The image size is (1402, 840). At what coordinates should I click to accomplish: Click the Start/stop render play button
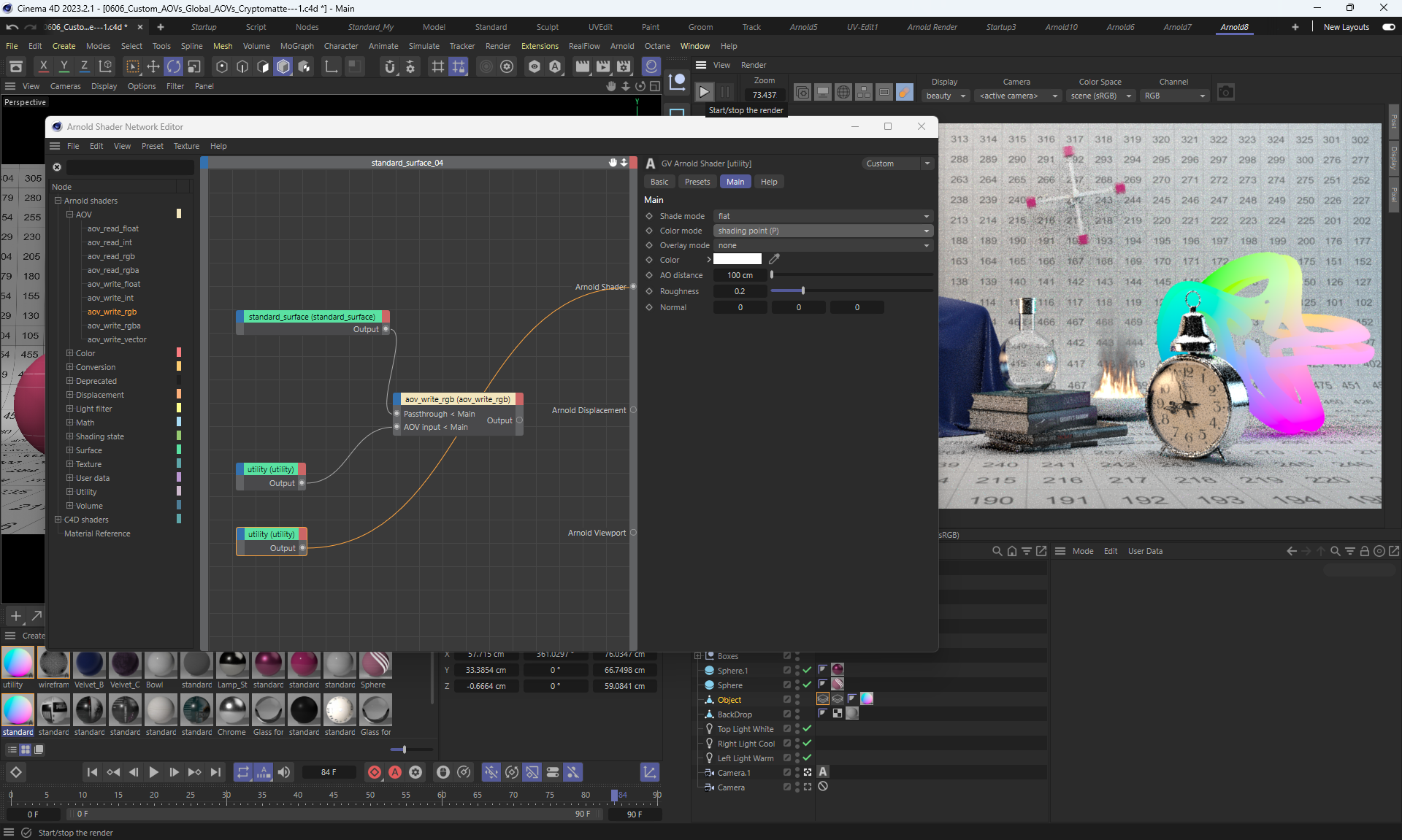pos(704,93)
